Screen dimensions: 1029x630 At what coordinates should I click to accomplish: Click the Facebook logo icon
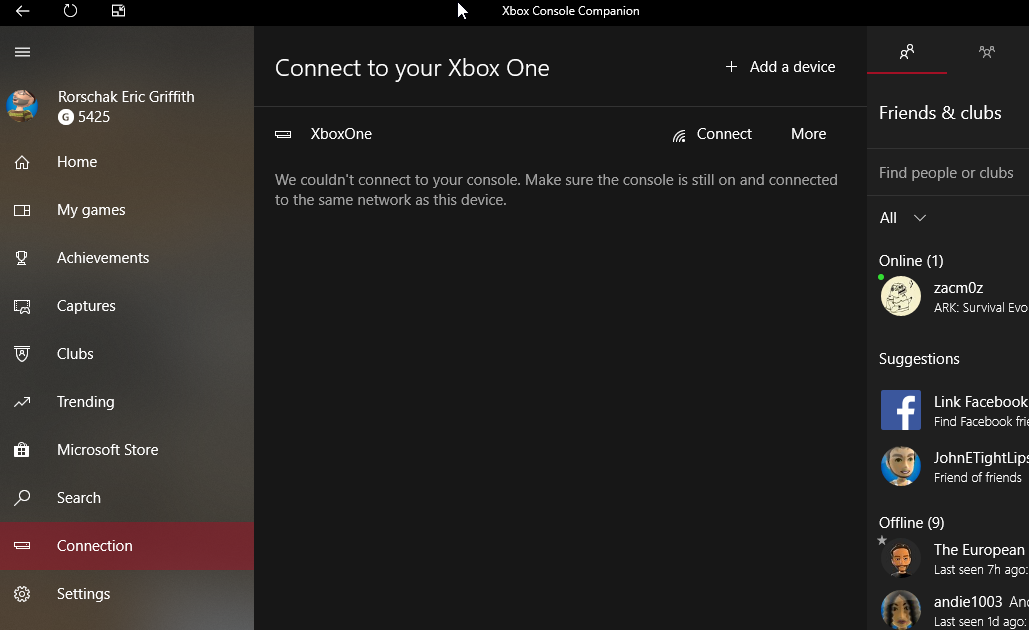click(x=900, y=410)
